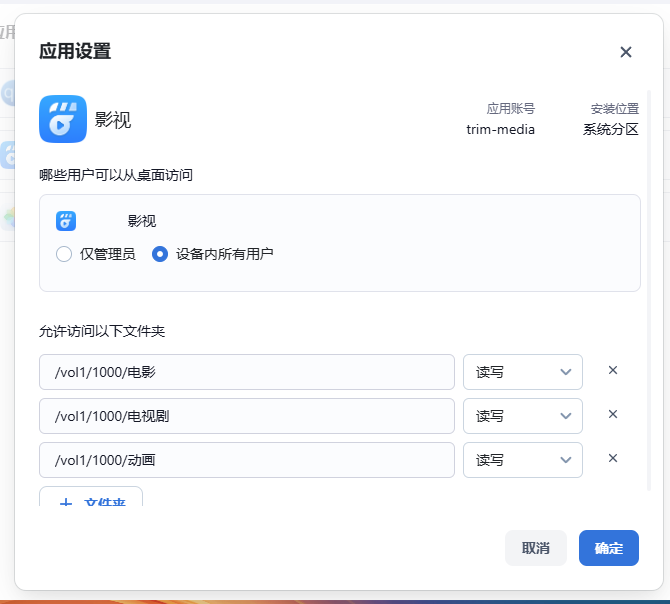Open the 读写 permission dropdown for 电视剧
This screenshot has width=670, height=604.
click(x=522, y=416)
